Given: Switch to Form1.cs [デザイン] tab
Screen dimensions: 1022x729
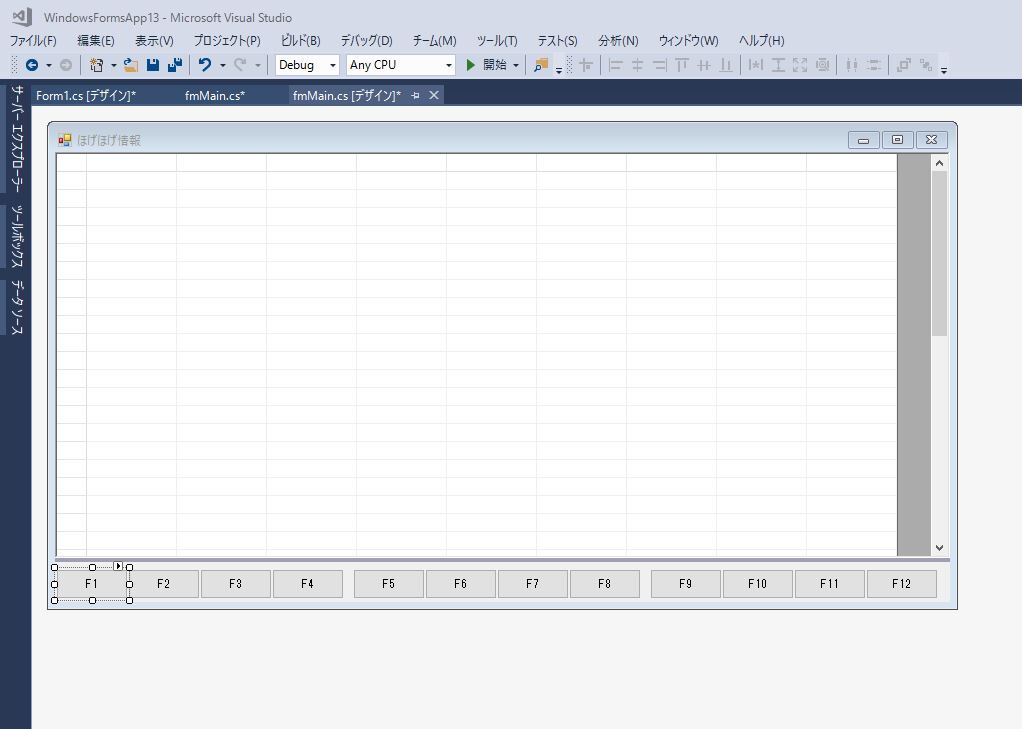Looking at the screenshot, I should (x=86, y=96).
